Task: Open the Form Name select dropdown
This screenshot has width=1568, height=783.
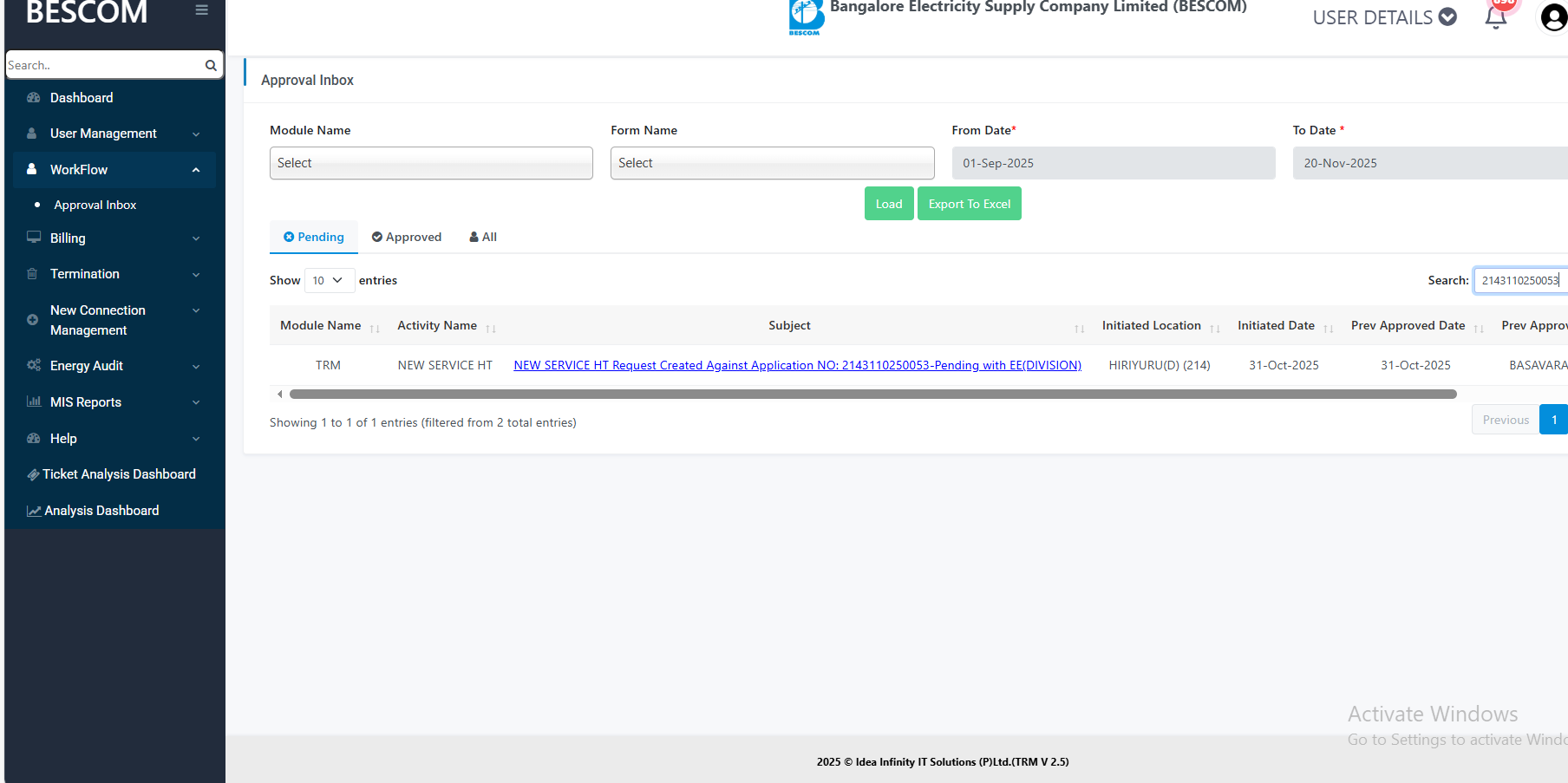Action: pyautogui.click(x=772, y=163)
